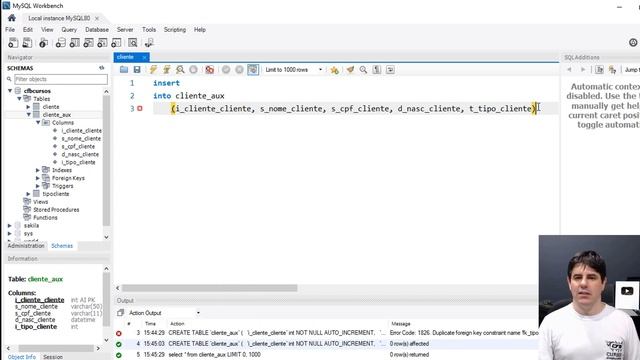640x360 pixels.
Task: Click the Filter objects search field
Action: coord(61,79)
